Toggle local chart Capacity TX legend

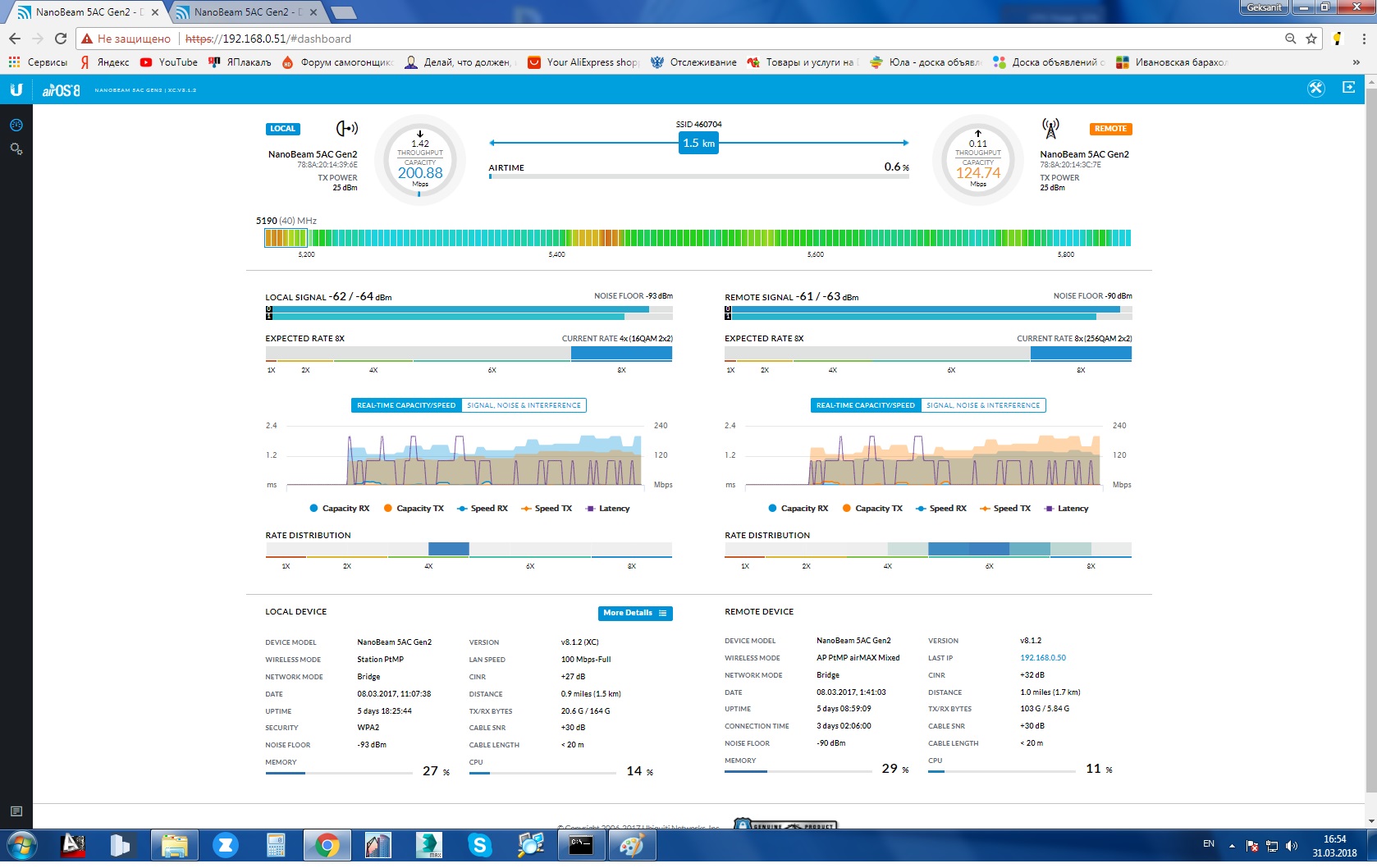(414, 509)
